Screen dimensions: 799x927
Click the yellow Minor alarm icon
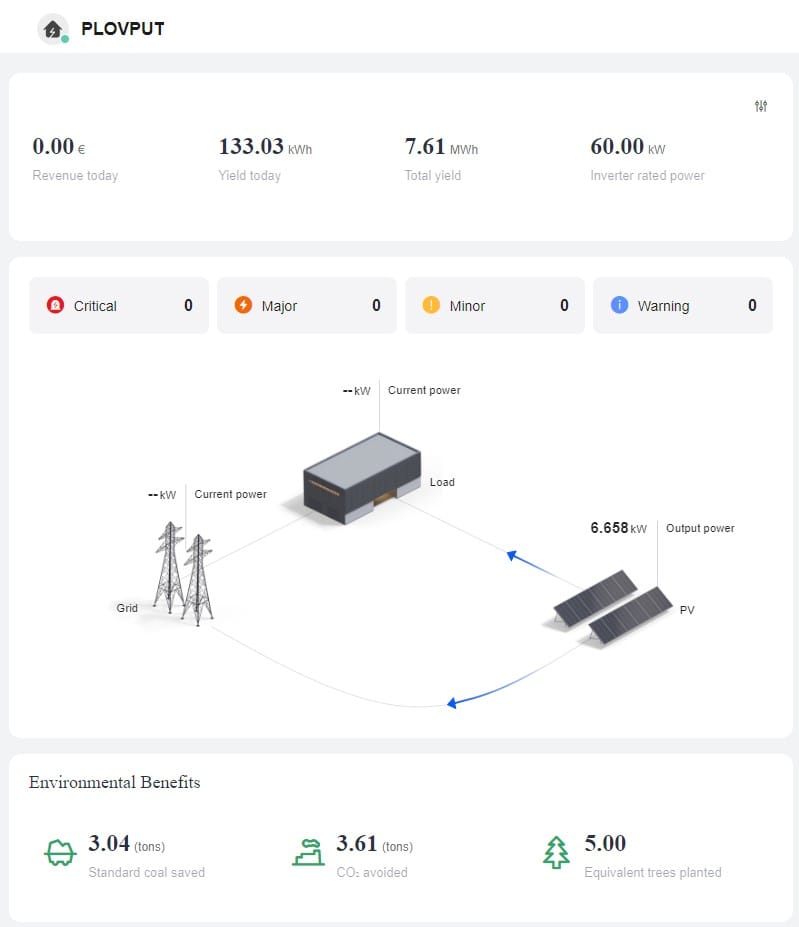tap(431, 305)
